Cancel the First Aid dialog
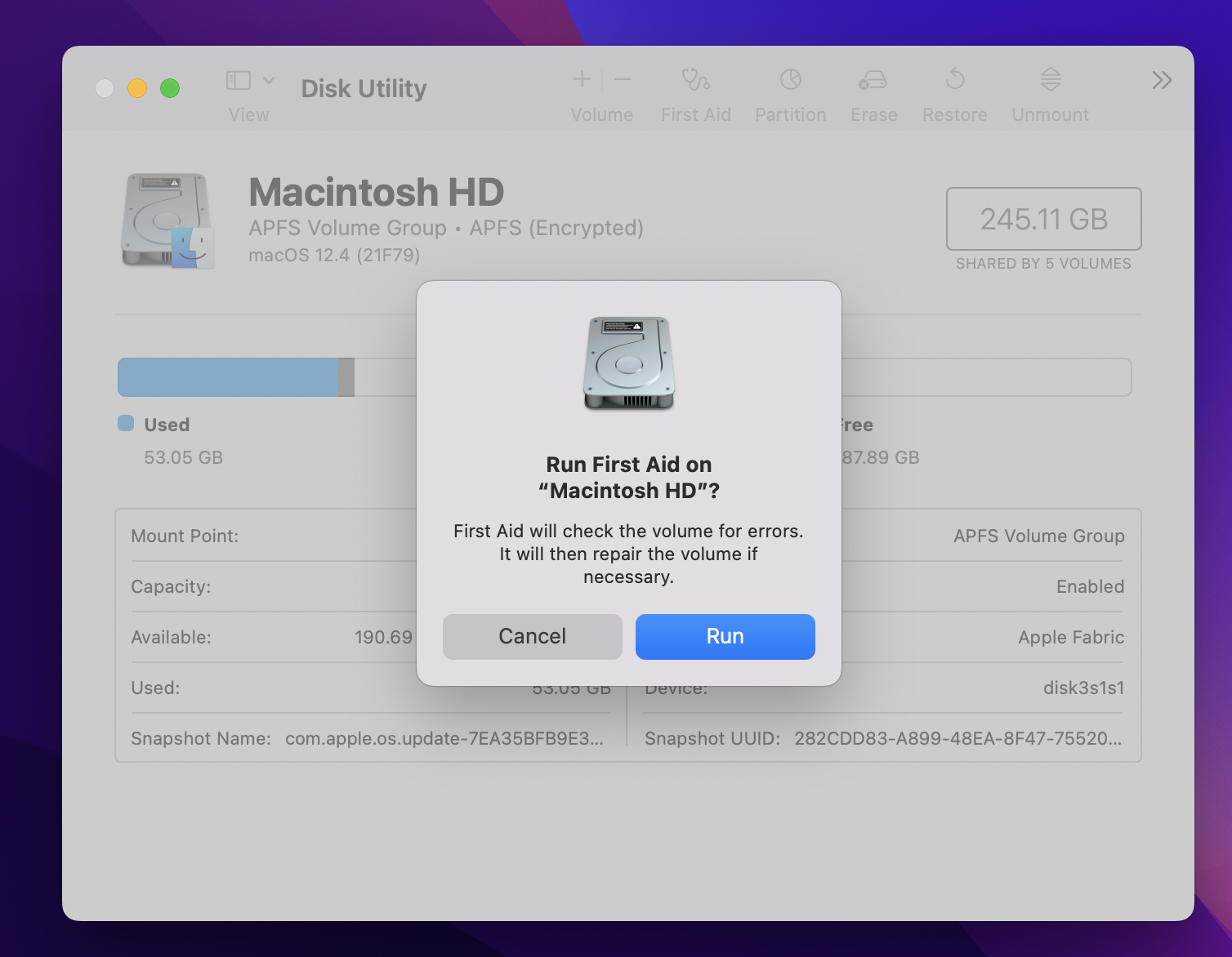This screenshot has width=1232, height=957. coord(532,636)
